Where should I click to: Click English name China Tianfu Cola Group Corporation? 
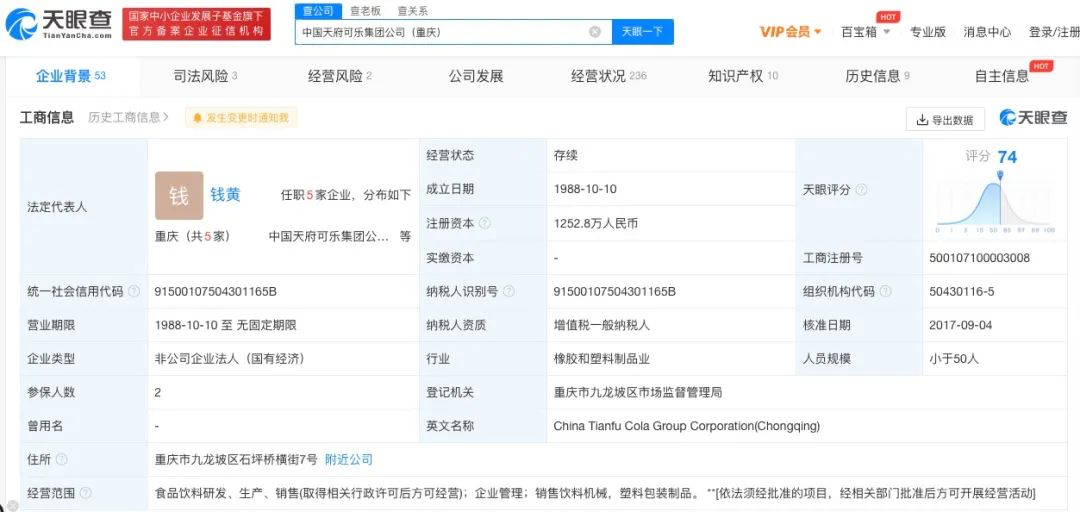(x=687, y=427)
